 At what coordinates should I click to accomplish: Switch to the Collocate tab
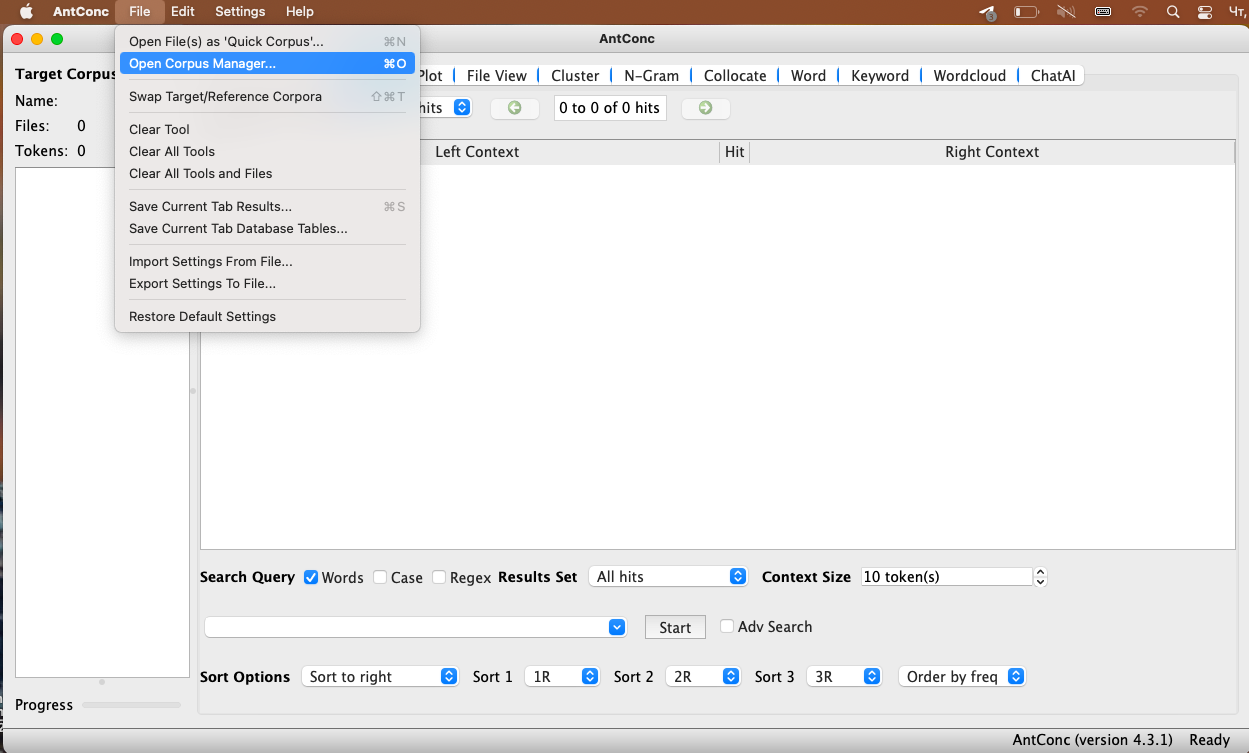click(735, 75)
